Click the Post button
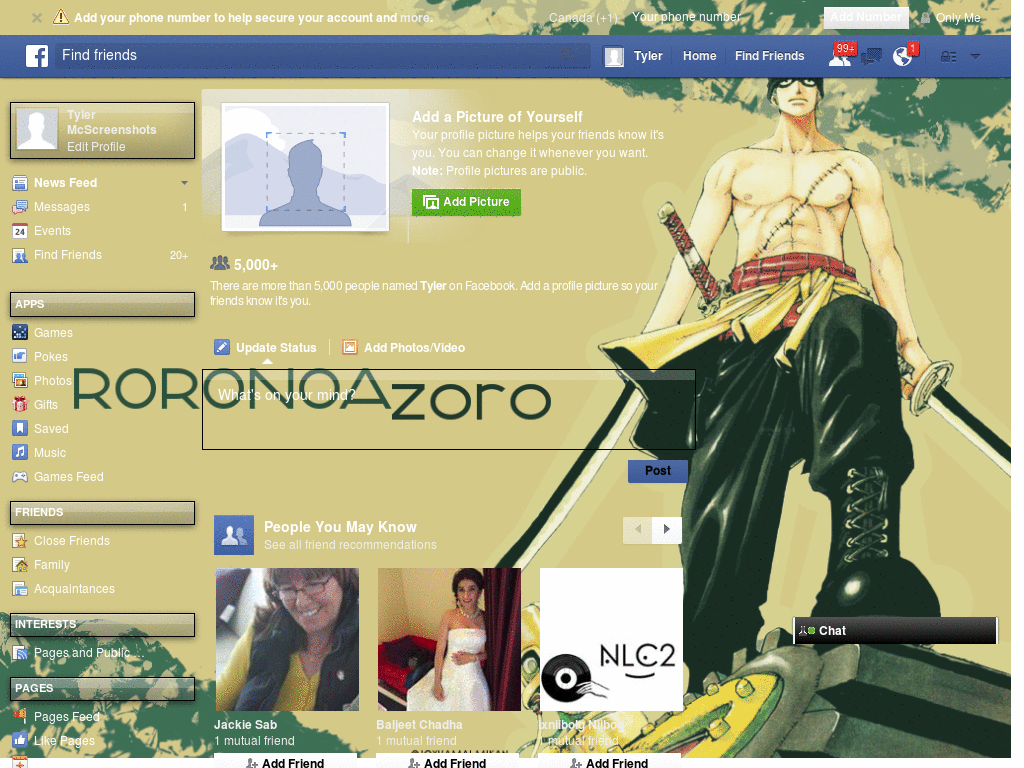Screen dimensions: 1024x768 pos(658,472)
